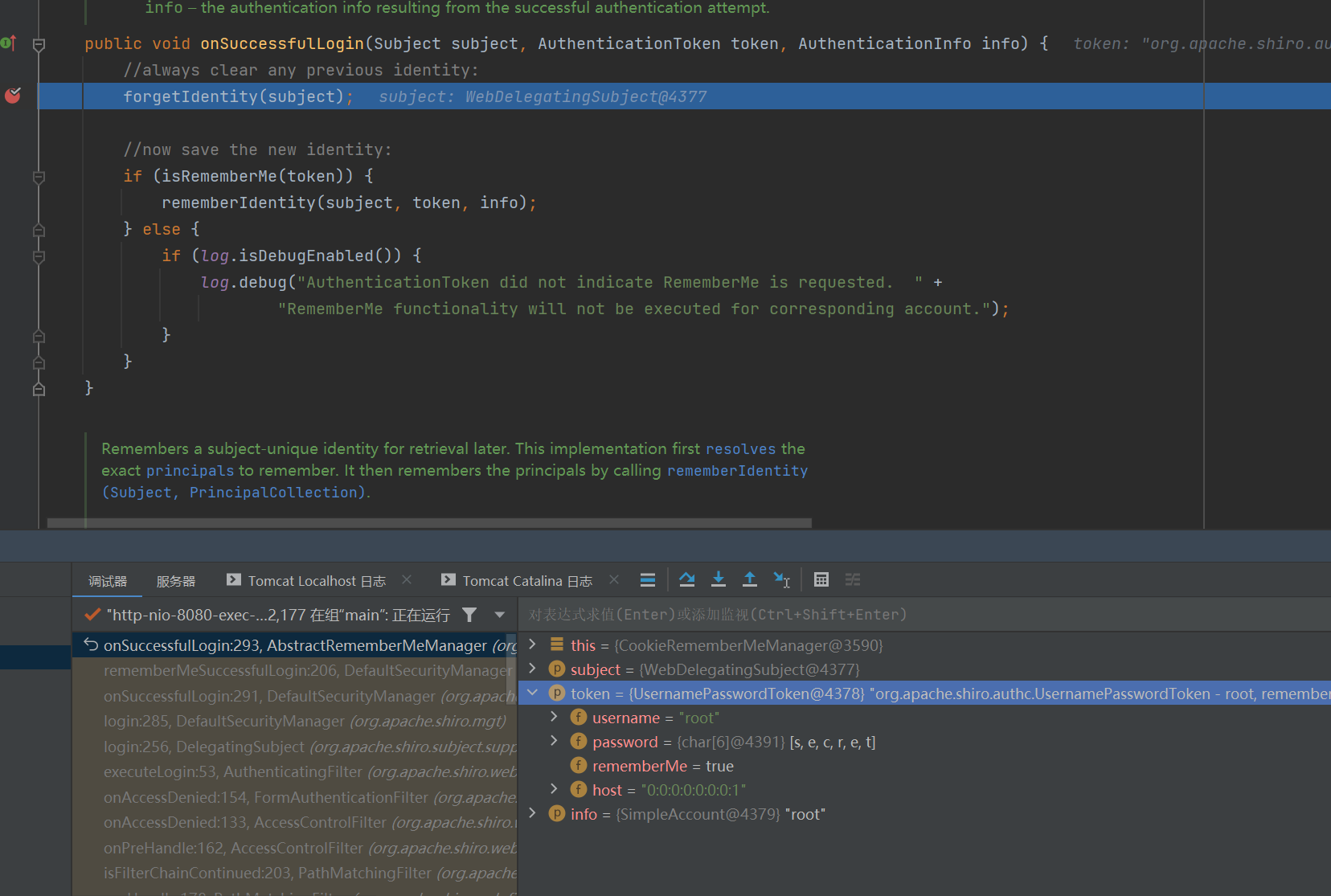Click the subject parameter icon
The width and height of the screenshot is (1331, 896).
coord(557,669)
